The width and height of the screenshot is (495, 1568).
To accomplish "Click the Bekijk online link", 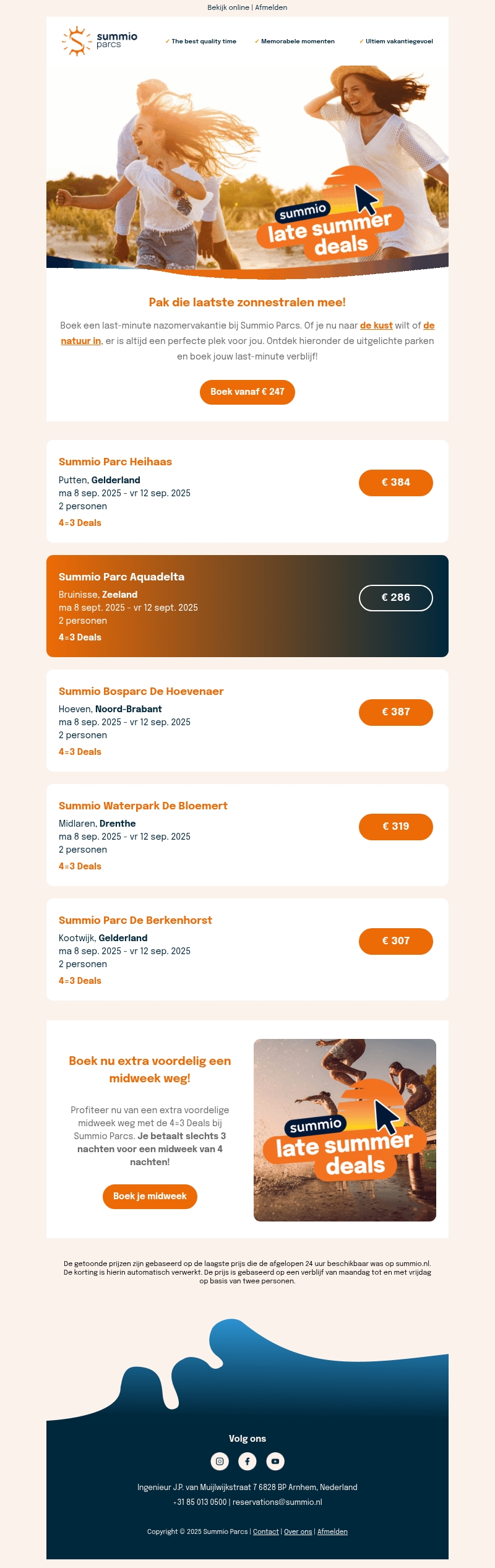I will [x=228, y=7].
